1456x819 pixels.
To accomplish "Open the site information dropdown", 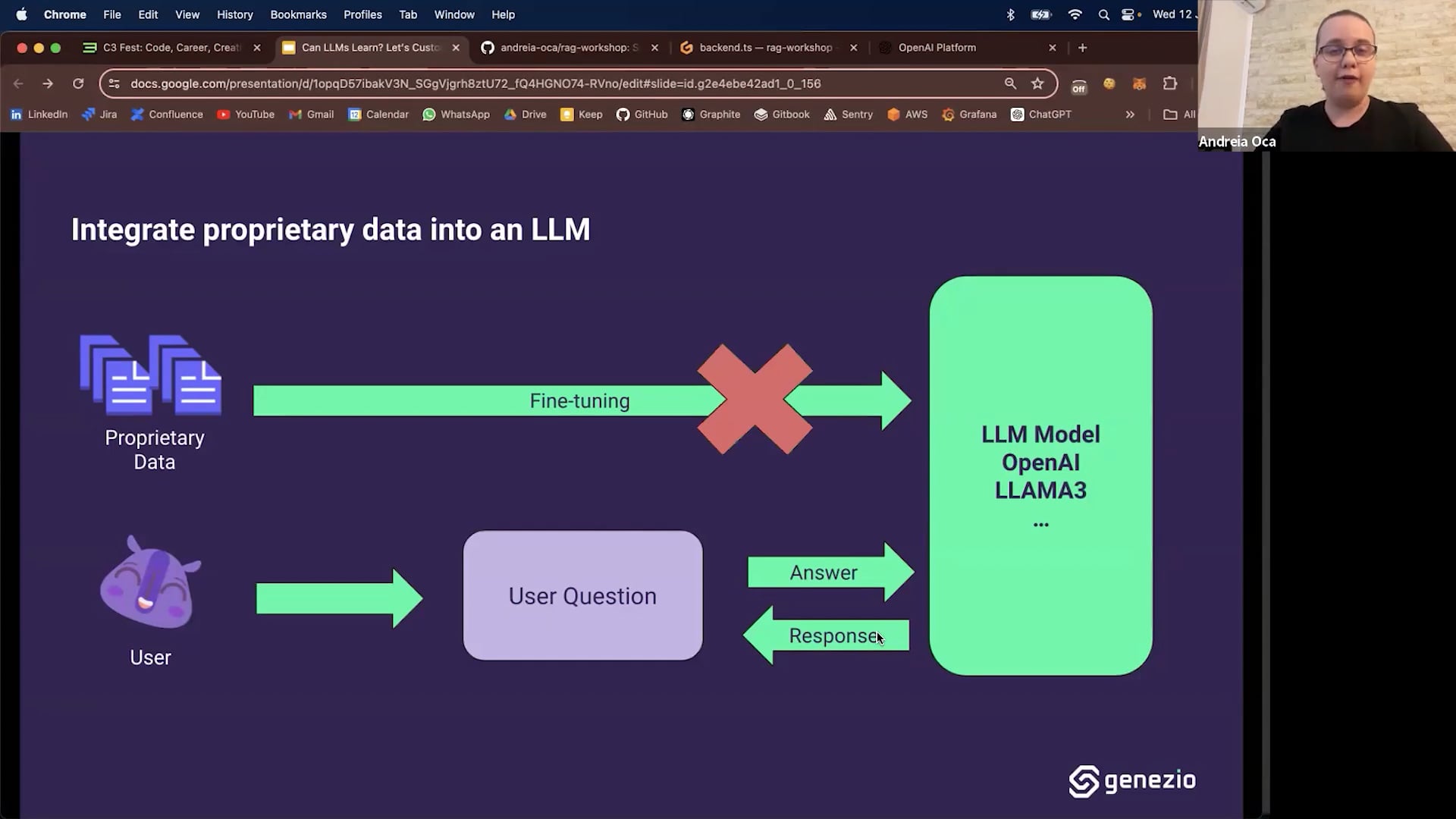I will click(114, 83).
